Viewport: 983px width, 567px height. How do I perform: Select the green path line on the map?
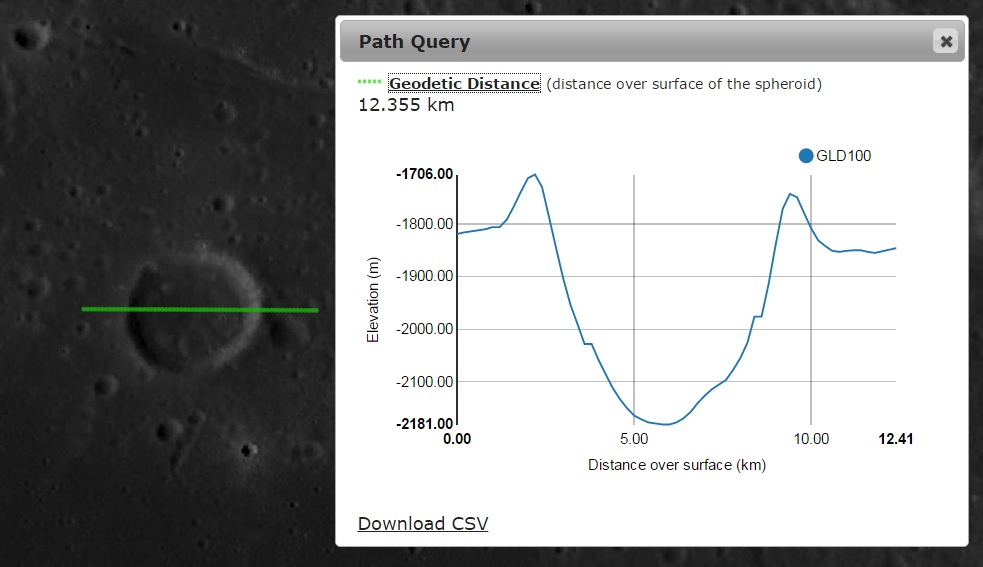[200, 309]
